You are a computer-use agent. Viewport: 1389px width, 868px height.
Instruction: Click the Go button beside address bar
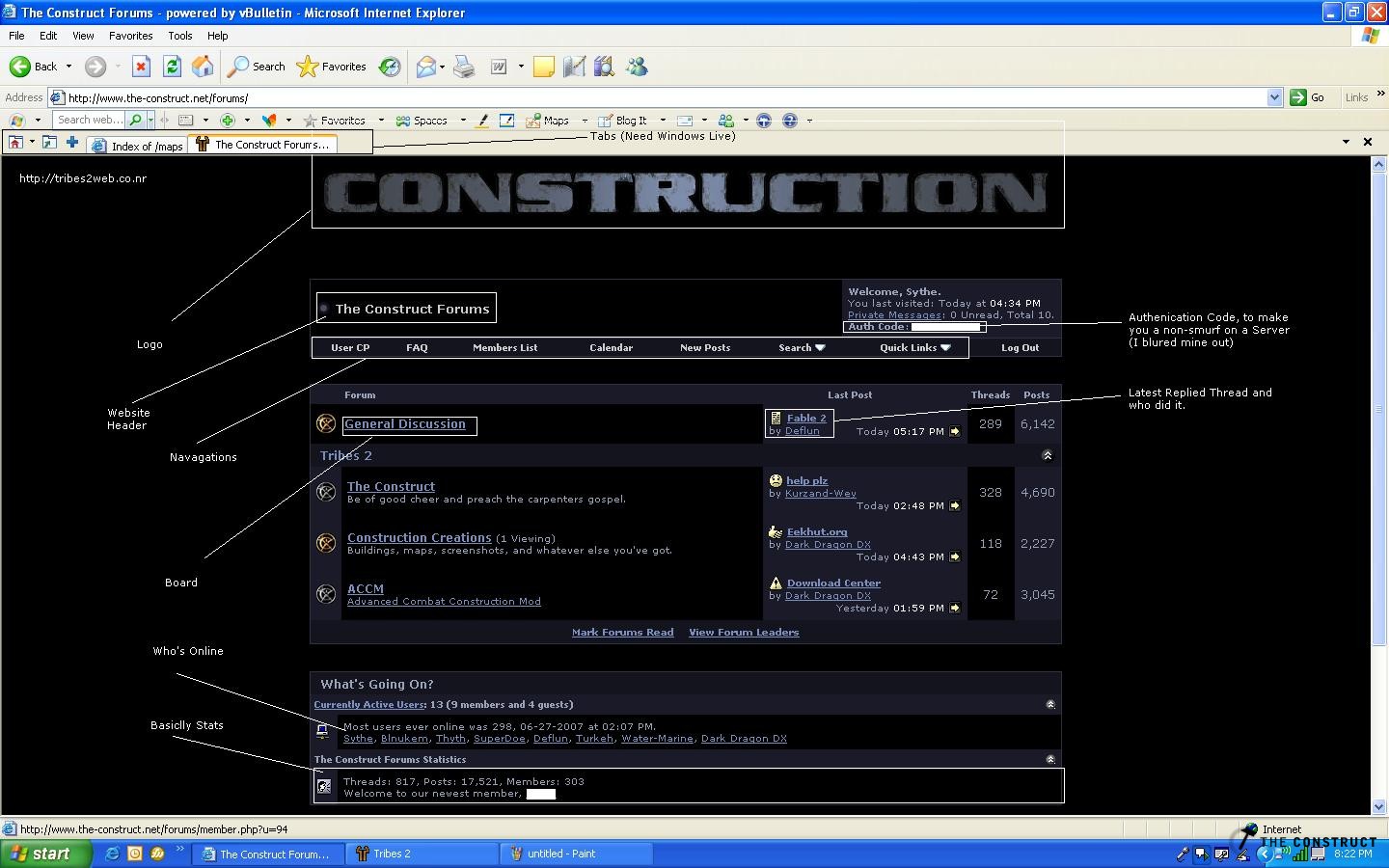[1308, 97]
